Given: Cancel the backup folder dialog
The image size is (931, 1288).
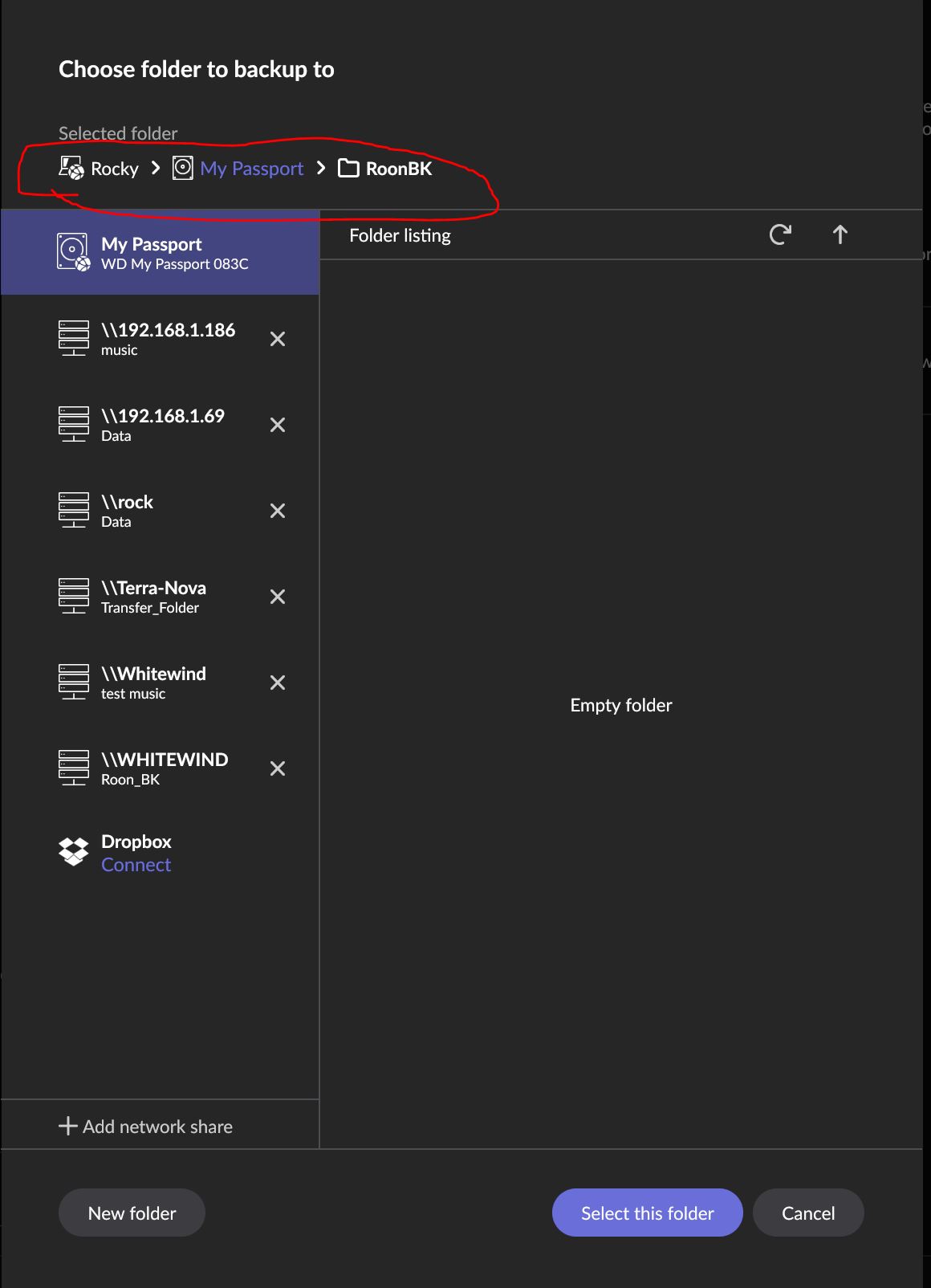Looking at the screenshot, I should coord(808,1213).
